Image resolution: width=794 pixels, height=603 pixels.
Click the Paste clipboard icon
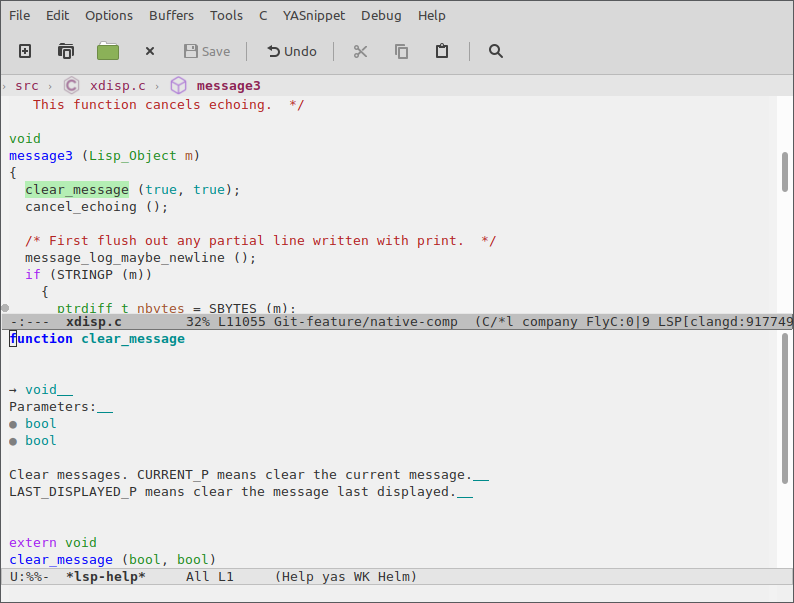(x=442, y=51)
